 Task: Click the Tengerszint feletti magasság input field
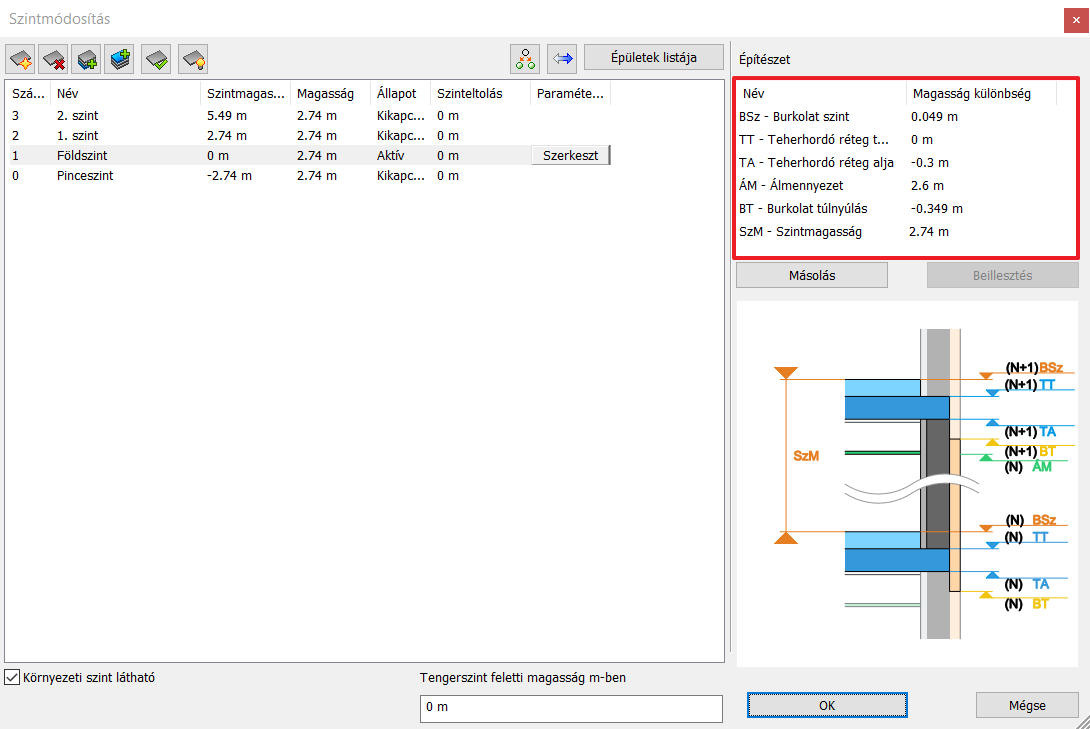(x=570, y=708)
